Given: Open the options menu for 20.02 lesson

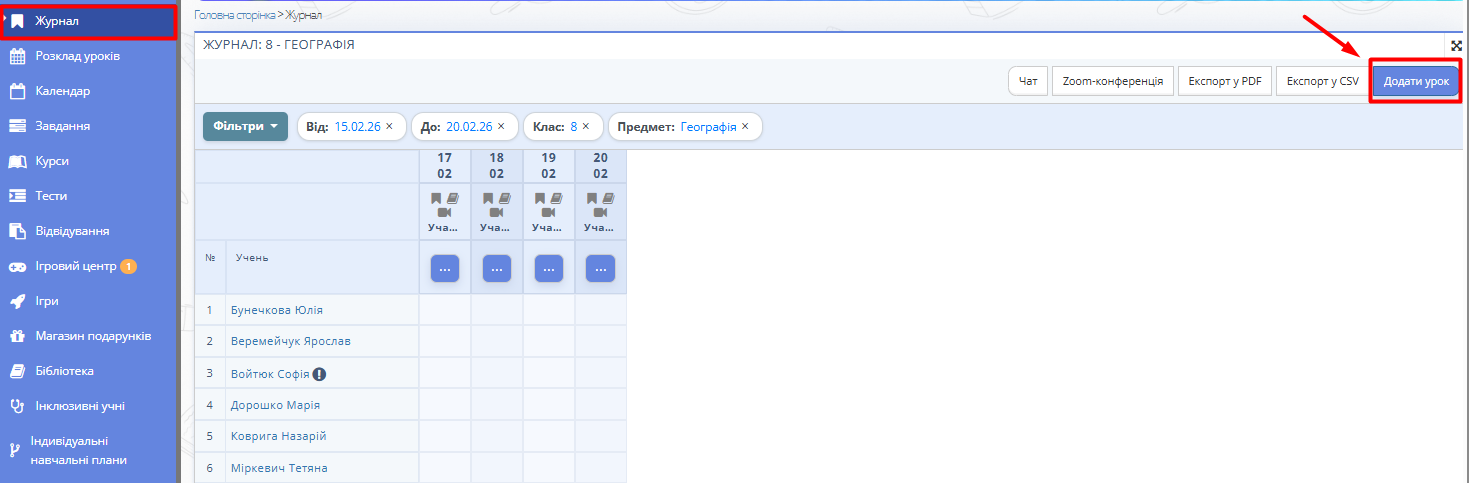Looking at the screenshot, I should [600, 268].
